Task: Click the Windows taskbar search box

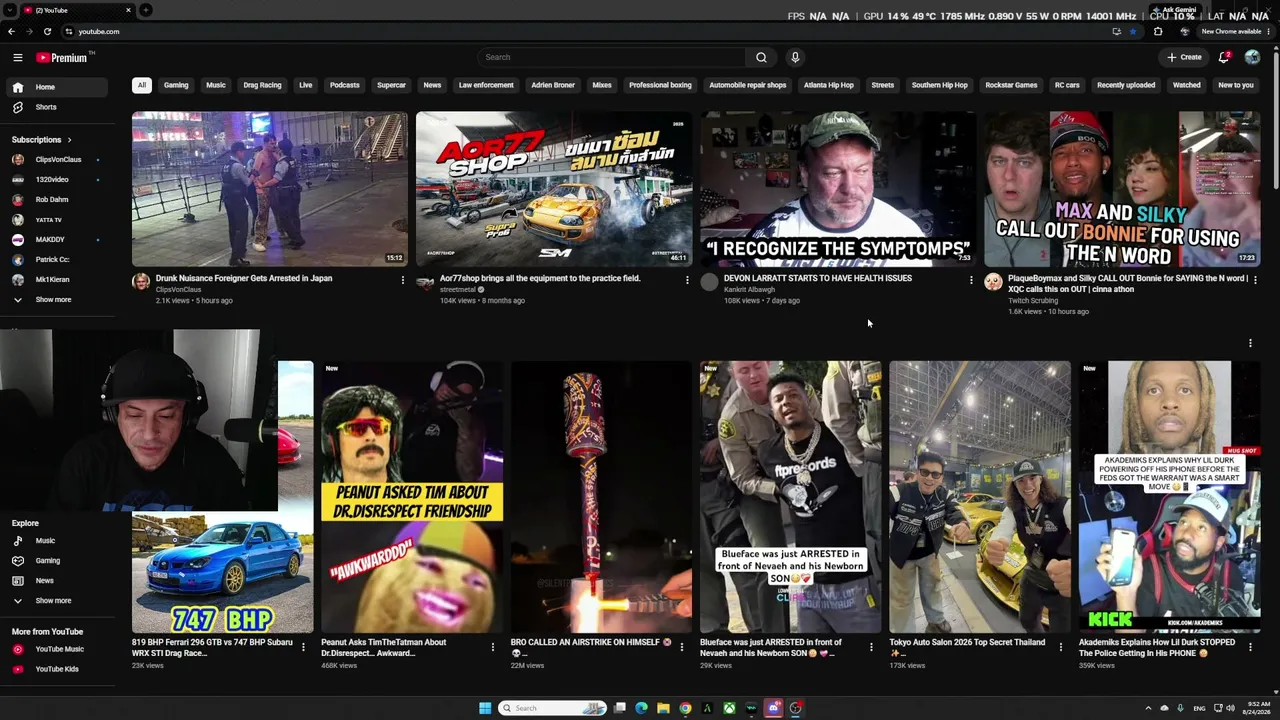Action: click(553, 708)
